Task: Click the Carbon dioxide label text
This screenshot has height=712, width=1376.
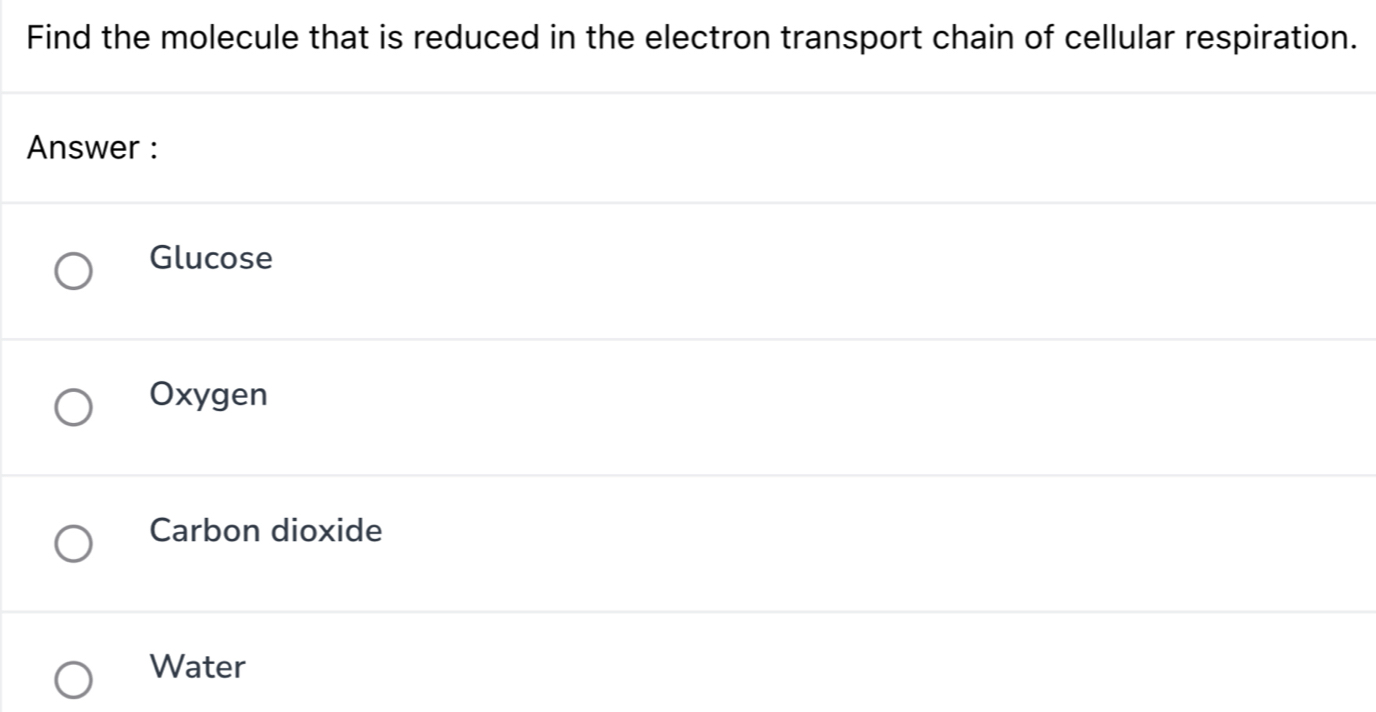Action: point(265,530)
